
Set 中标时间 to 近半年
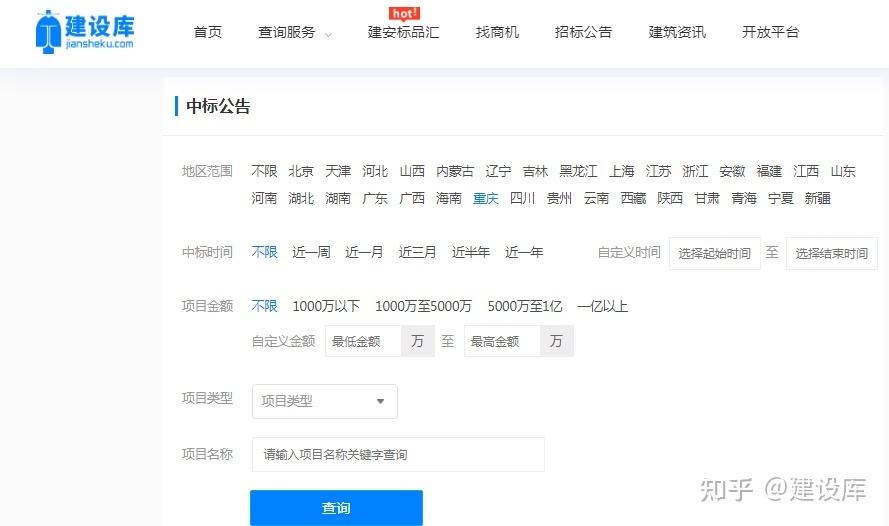pyautogui.click(x=471, y=252)
